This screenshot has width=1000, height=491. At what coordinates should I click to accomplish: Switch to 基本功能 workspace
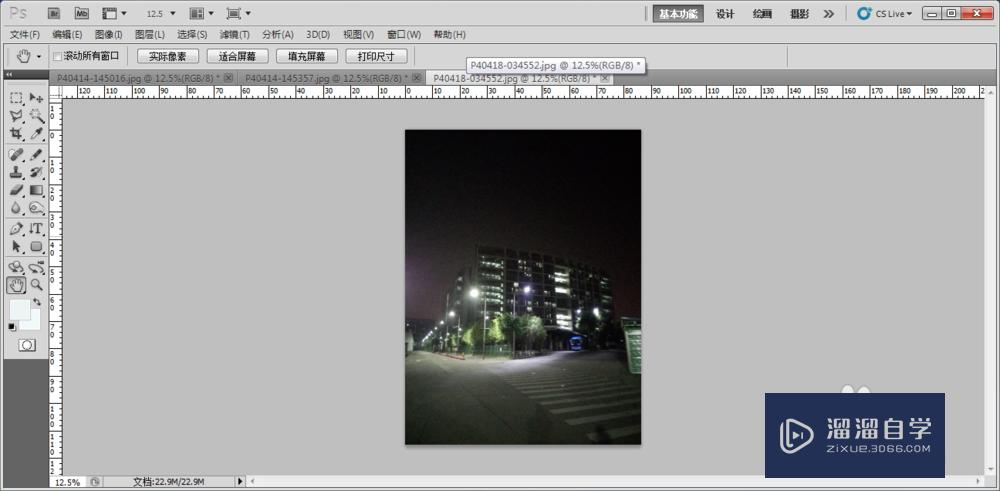tap(678, 13)
